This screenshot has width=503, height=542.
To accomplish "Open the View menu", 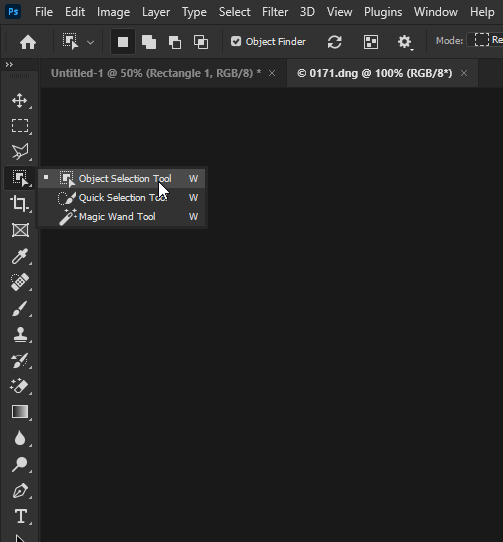I will [339, 12].
